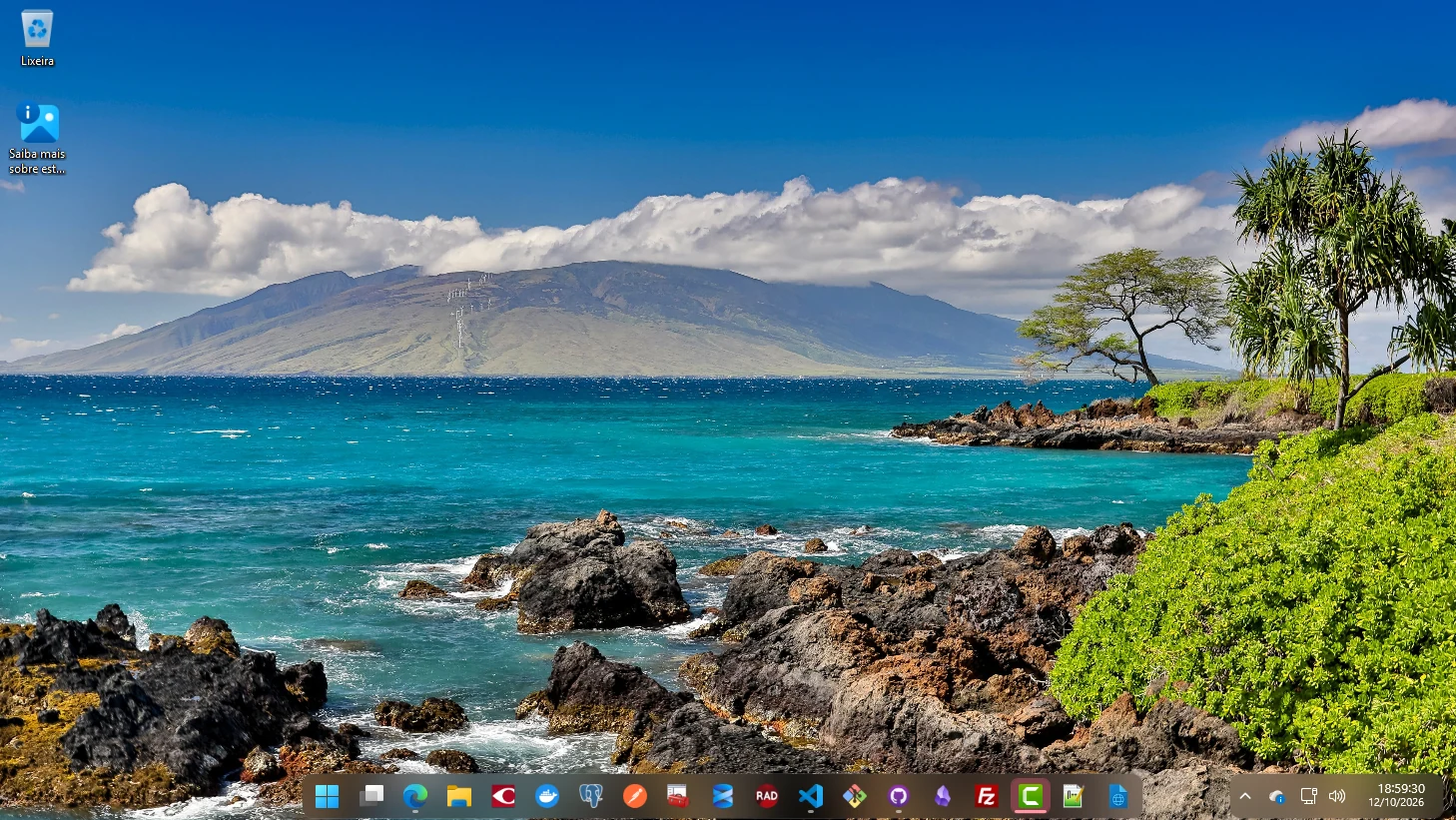Open the PostgreSQL elephant icon on the taskbar

click(x=591, y=796)
